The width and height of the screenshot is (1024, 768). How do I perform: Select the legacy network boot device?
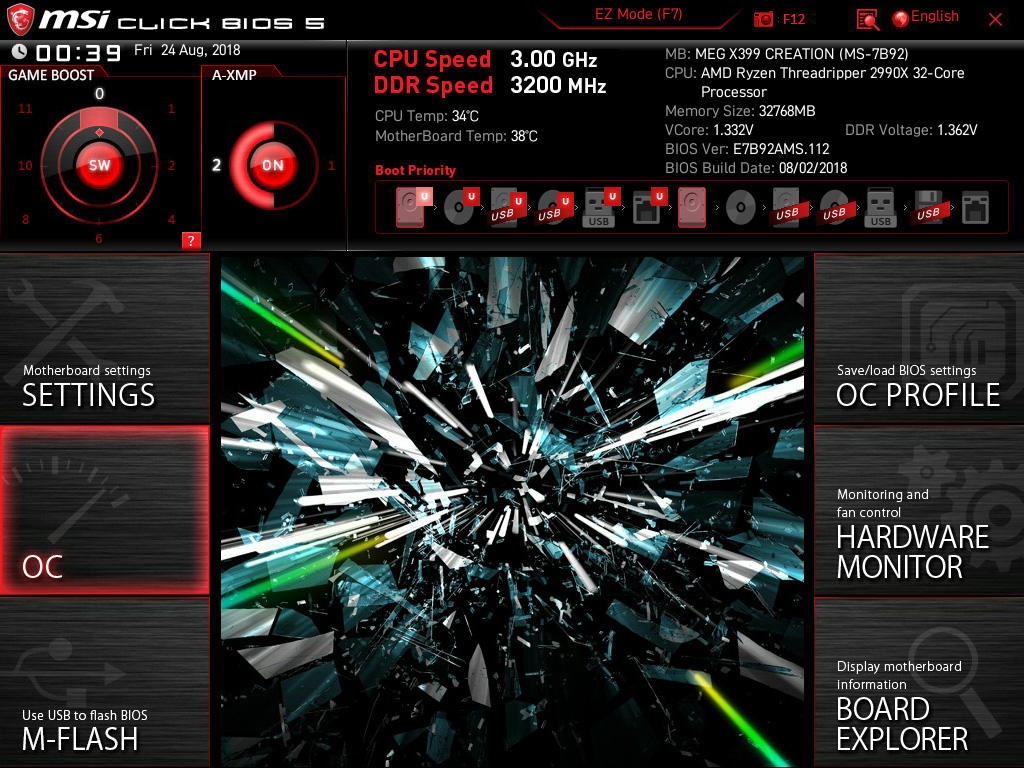click(x=975, y=208)
